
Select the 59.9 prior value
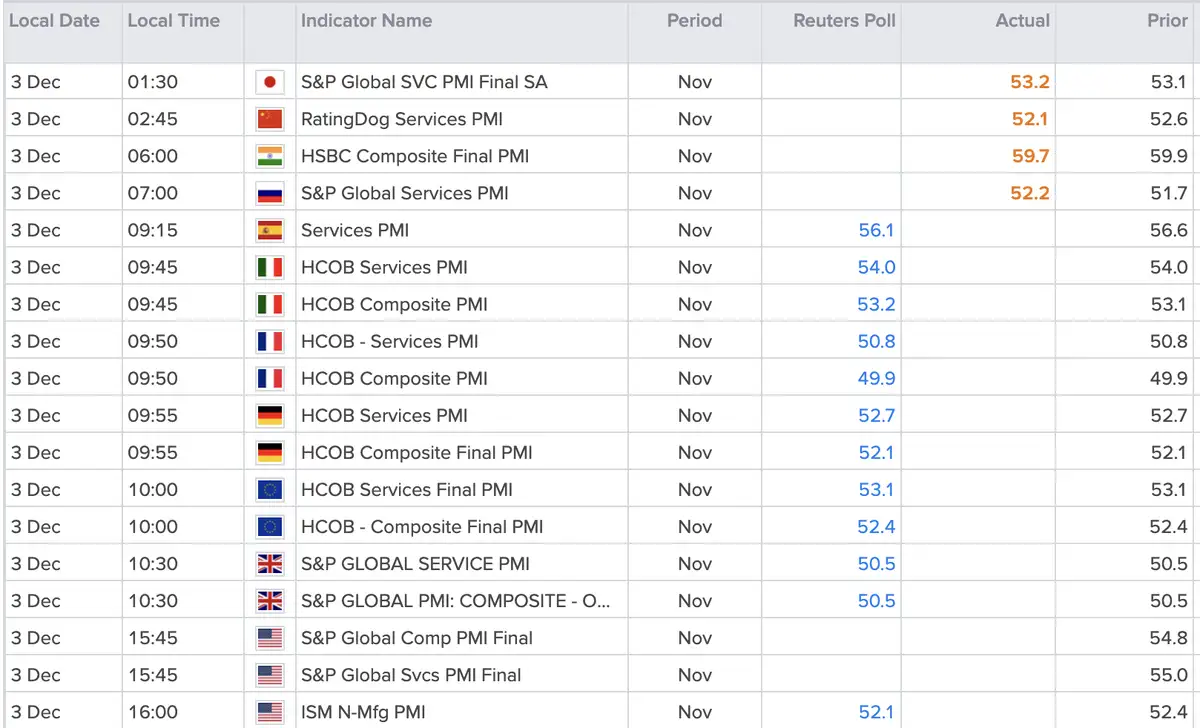1169,156
